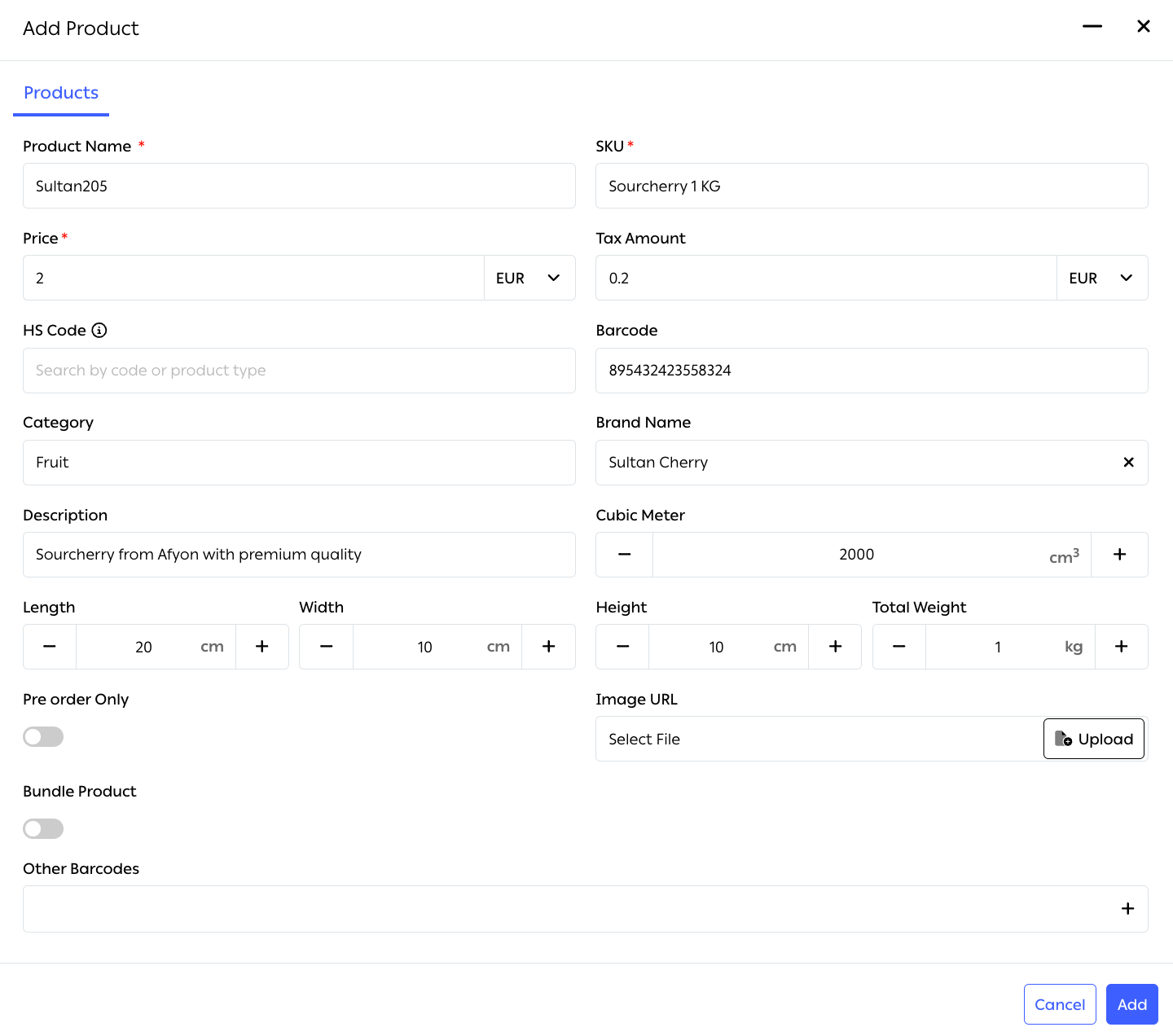Image resolution: width=1173 pixels, height=1036 pixels.
Task: Increase the Cubic Meter value
Action: pos(1120,555)
